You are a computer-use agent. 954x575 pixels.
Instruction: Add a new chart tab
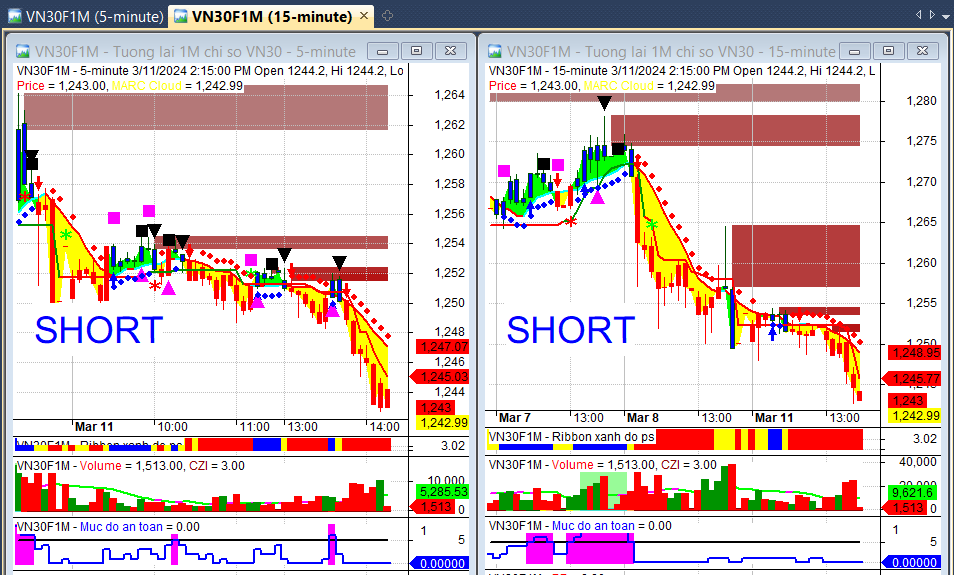click(387, 16)
